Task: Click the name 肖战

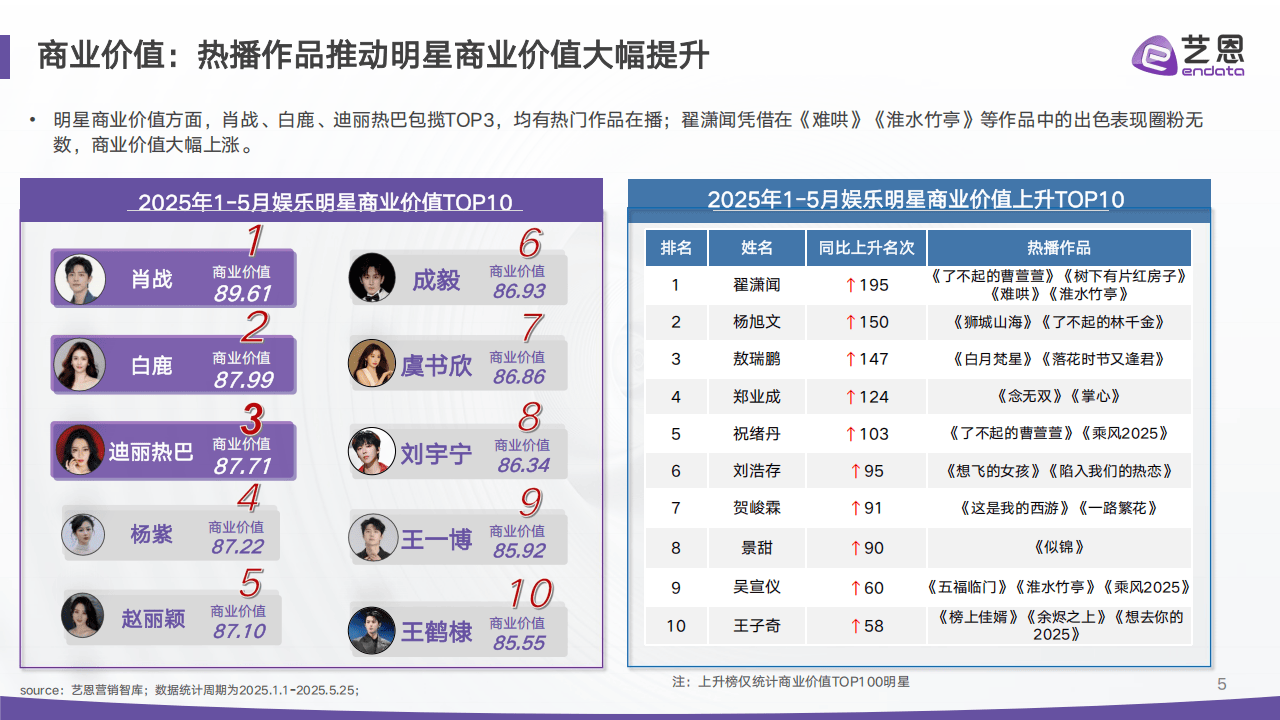Action: (x=152, y=279)
